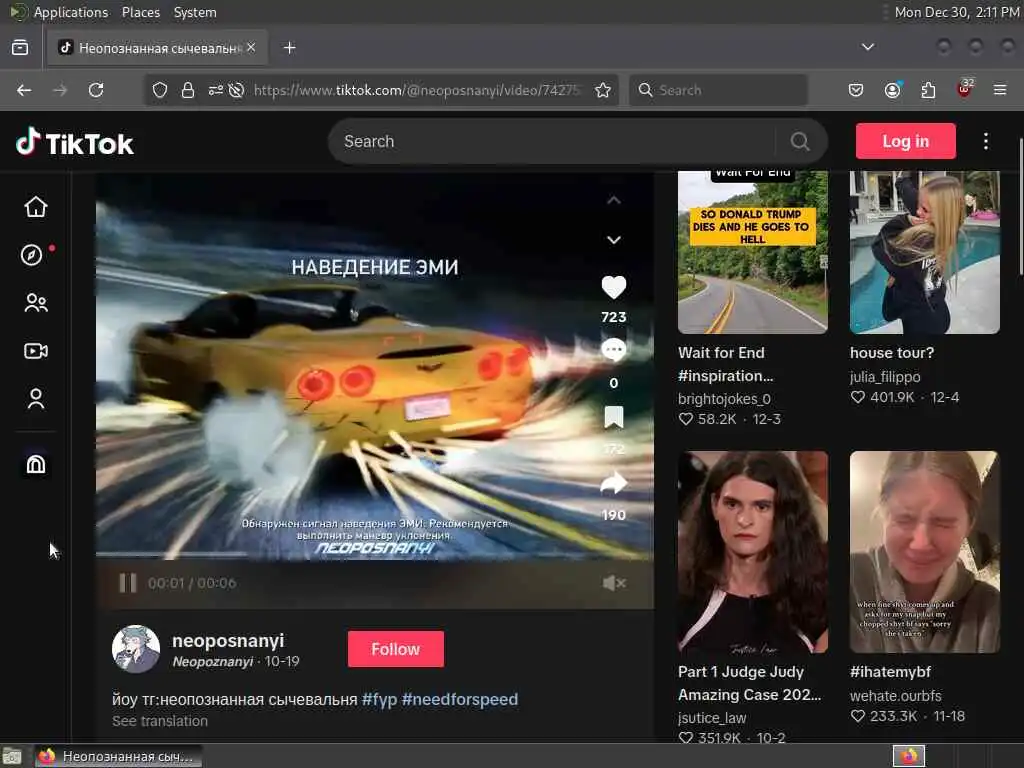This screenshot has width=1024, height=768.
Task: Click the show desktop icon in taskbar
Action: 11,756
